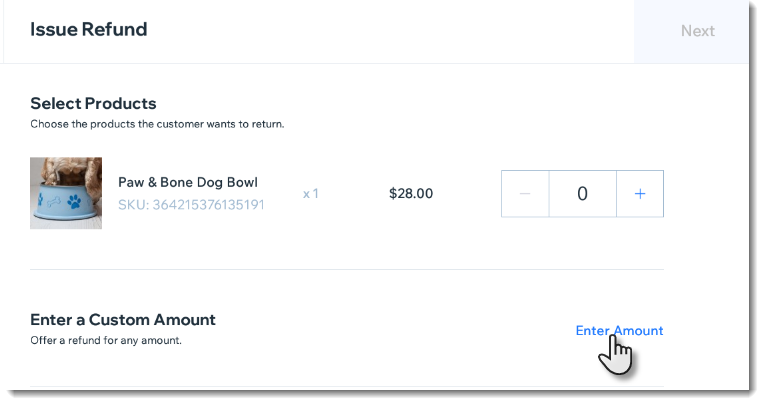Click the blue paw print on the bowl photo
This screenshot has width=764, height=405.
pos(74,201)
